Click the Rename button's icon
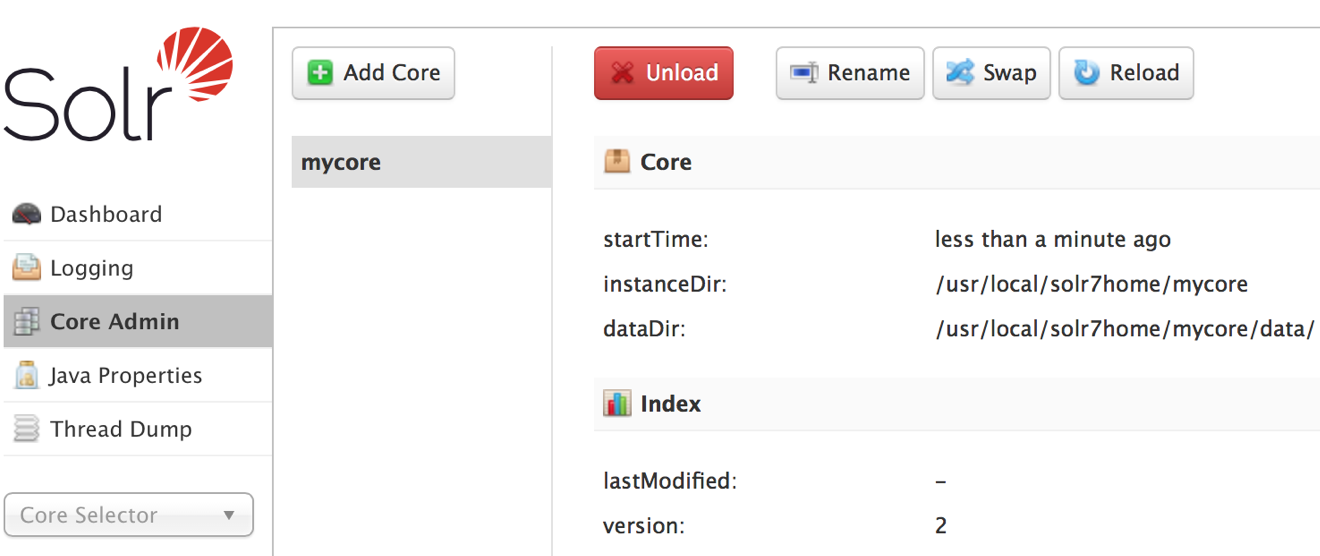Viewport: 1320px width, 556px height. click(x=804, y=73)
